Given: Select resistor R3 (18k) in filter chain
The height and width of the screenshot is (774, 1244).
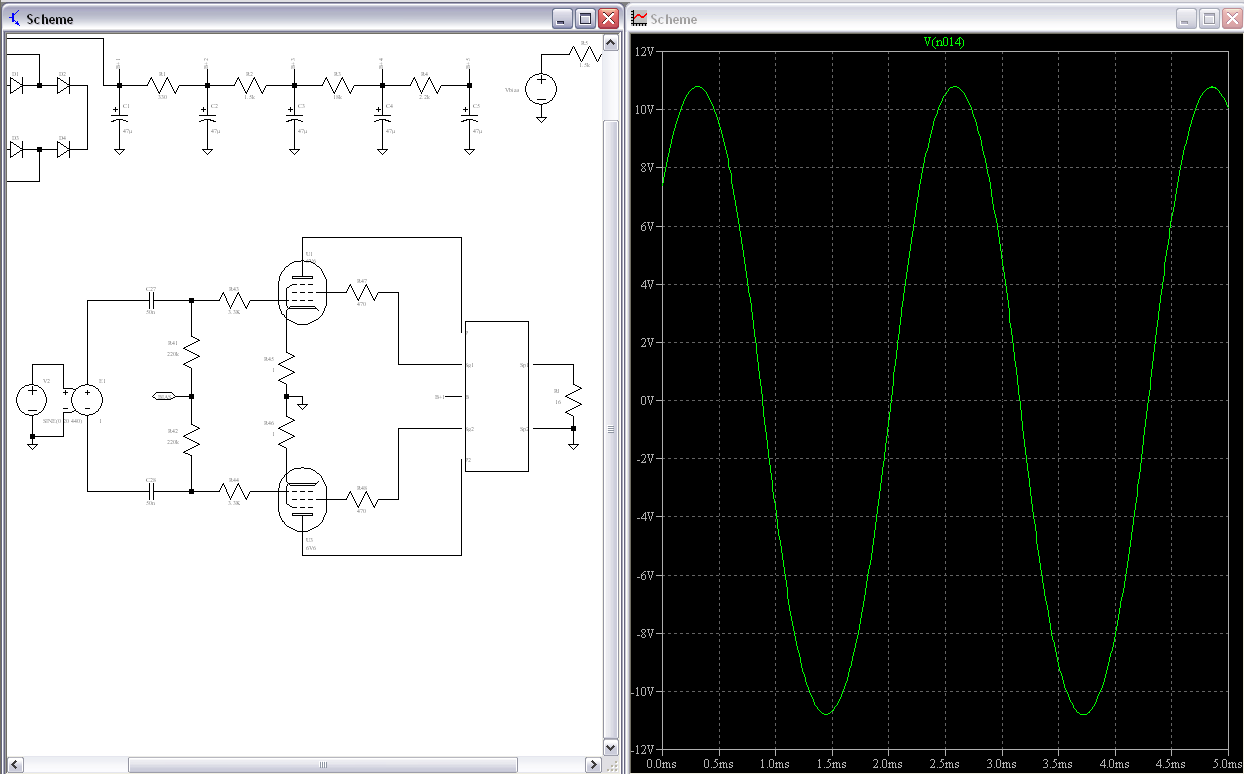Looking at the screenshot, I should pyautogui.click(x=338, y=85).
